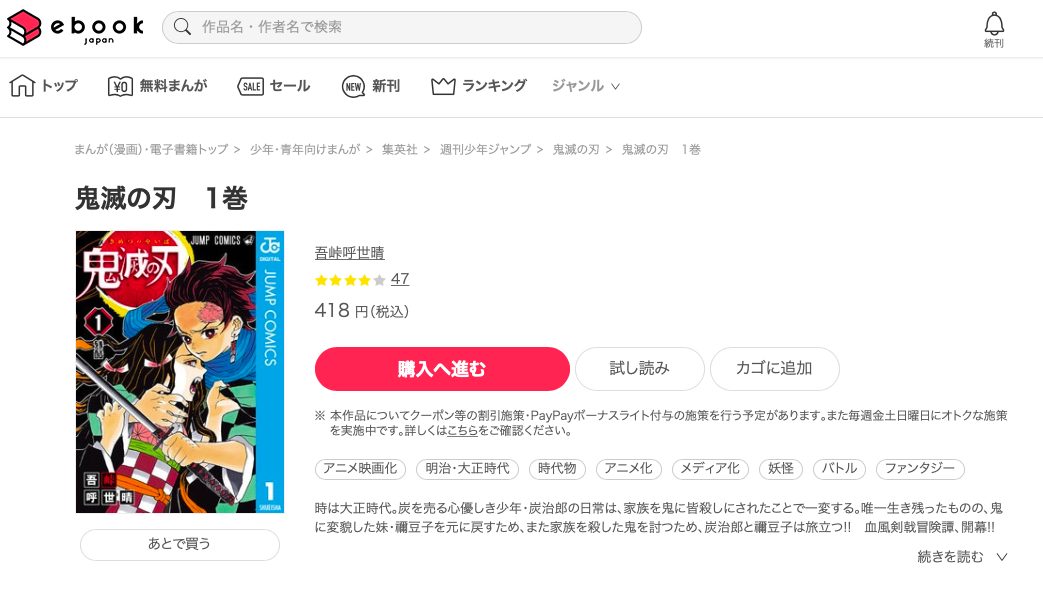This screenshot has height=593, width=1043.
Task: Open the 続刊 notification bell
Action: coord(994,30)
